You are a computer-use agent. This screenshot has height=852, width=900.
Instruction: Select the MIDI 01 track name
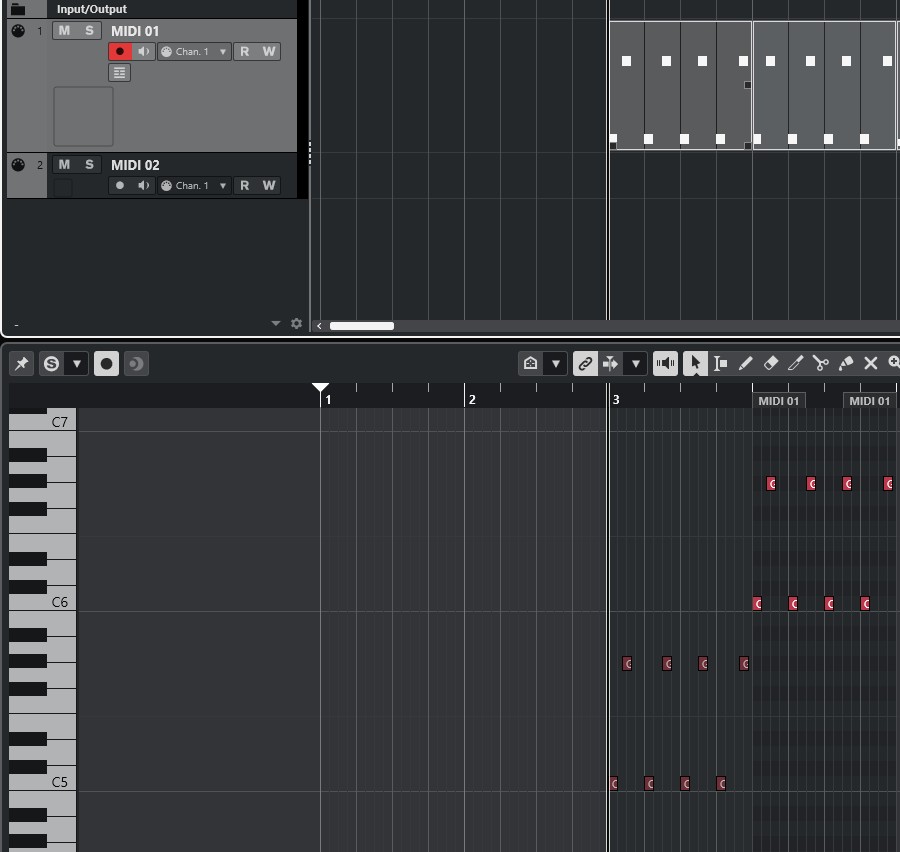click(x=135, y=31)
